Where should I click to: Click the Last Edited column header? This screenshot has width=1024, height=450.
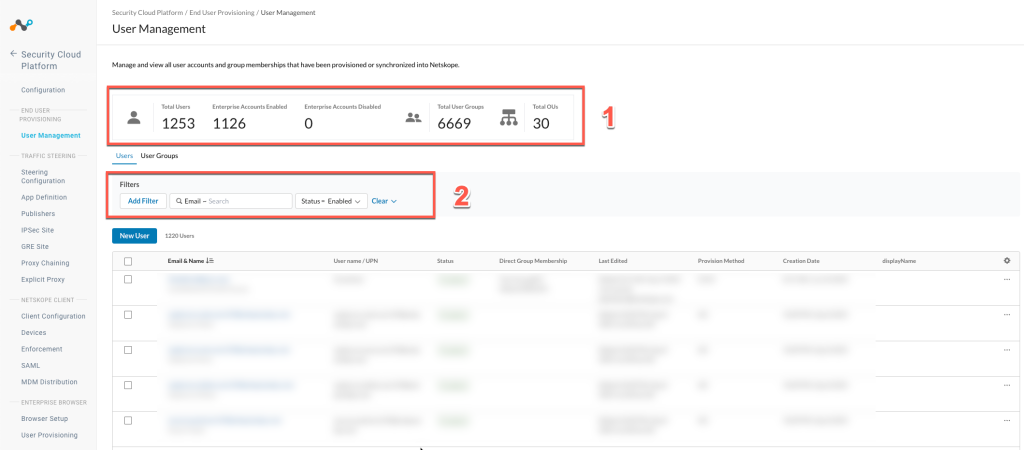[613, 261]
